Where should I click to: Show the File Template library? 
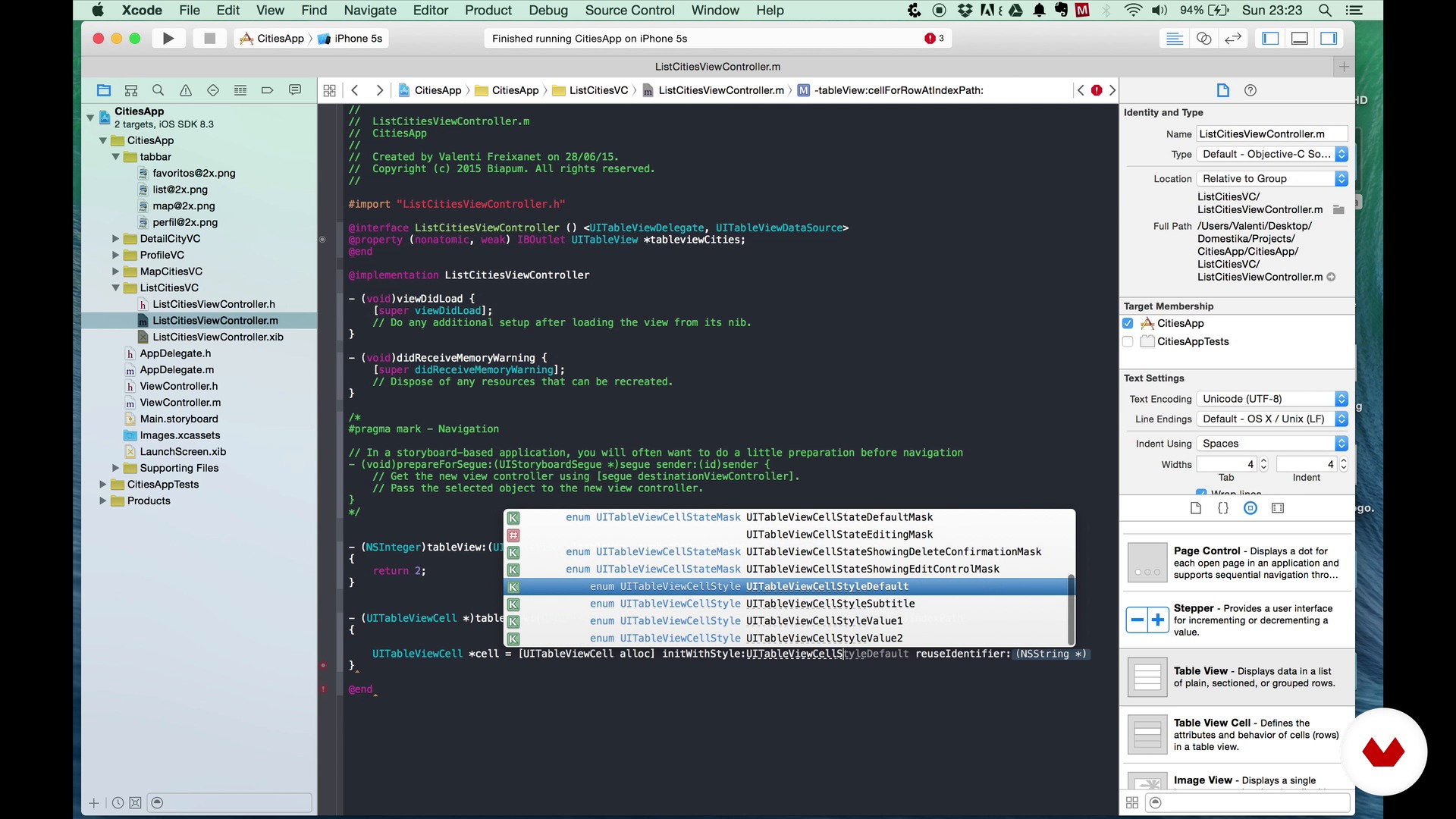point(1196,508)
